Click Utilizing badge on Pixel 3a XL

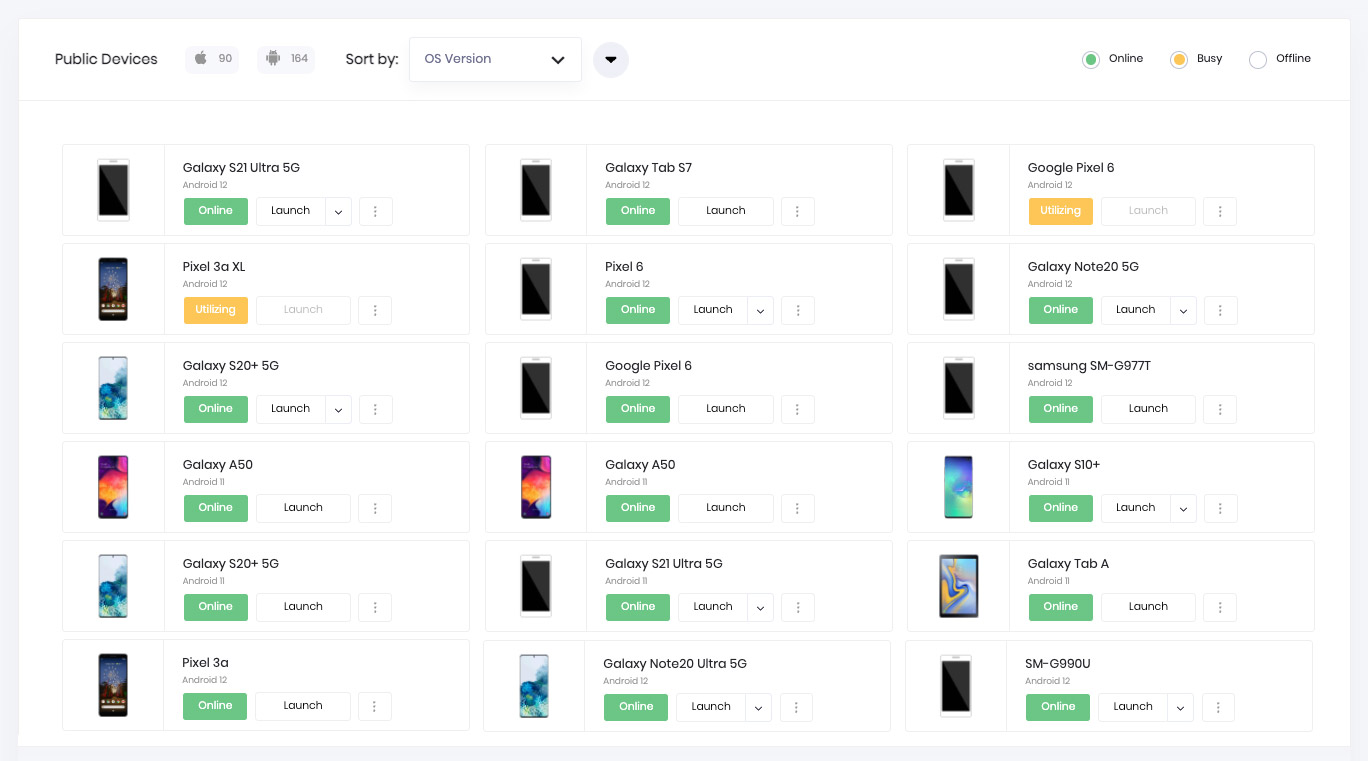(x=215, y=310)
